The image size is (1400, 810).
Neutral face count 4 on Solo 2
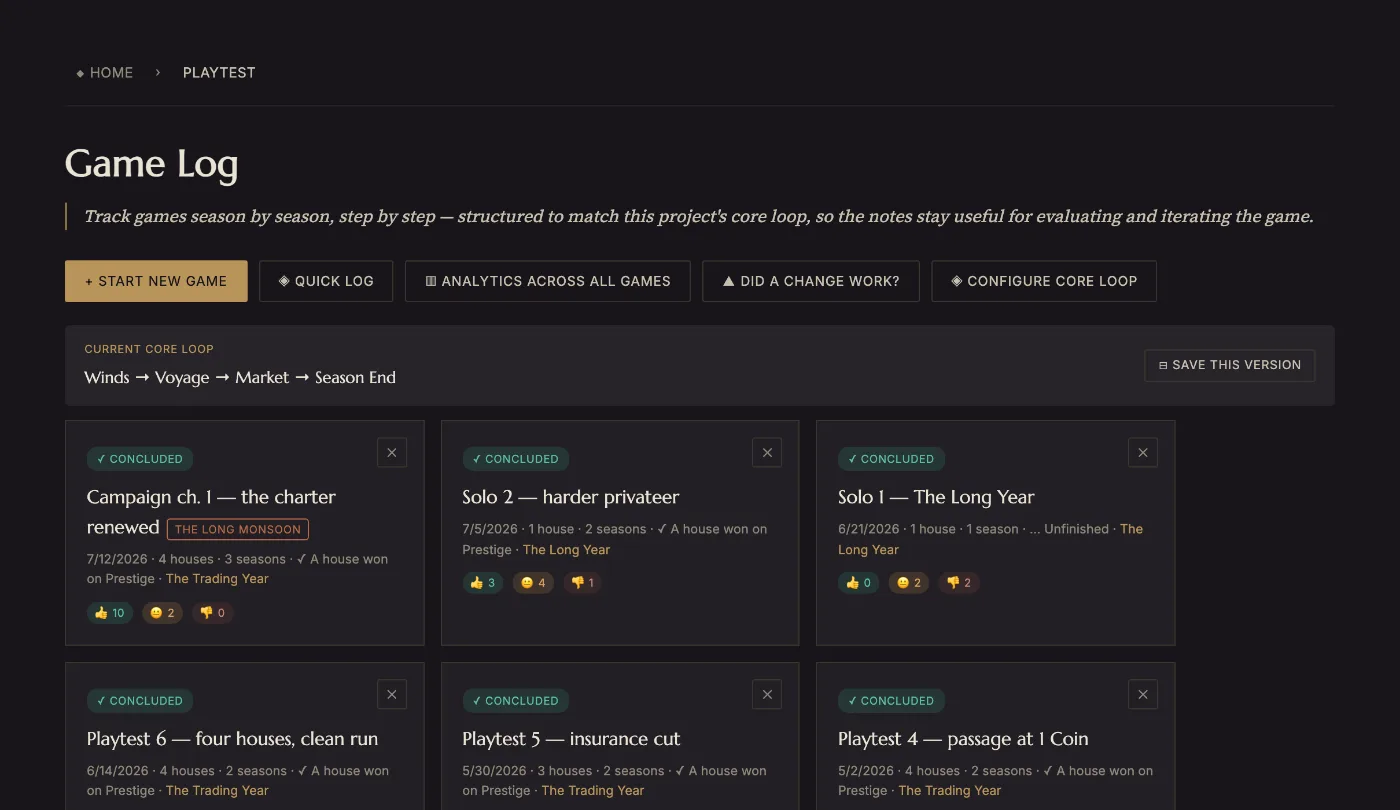[533, 583]
